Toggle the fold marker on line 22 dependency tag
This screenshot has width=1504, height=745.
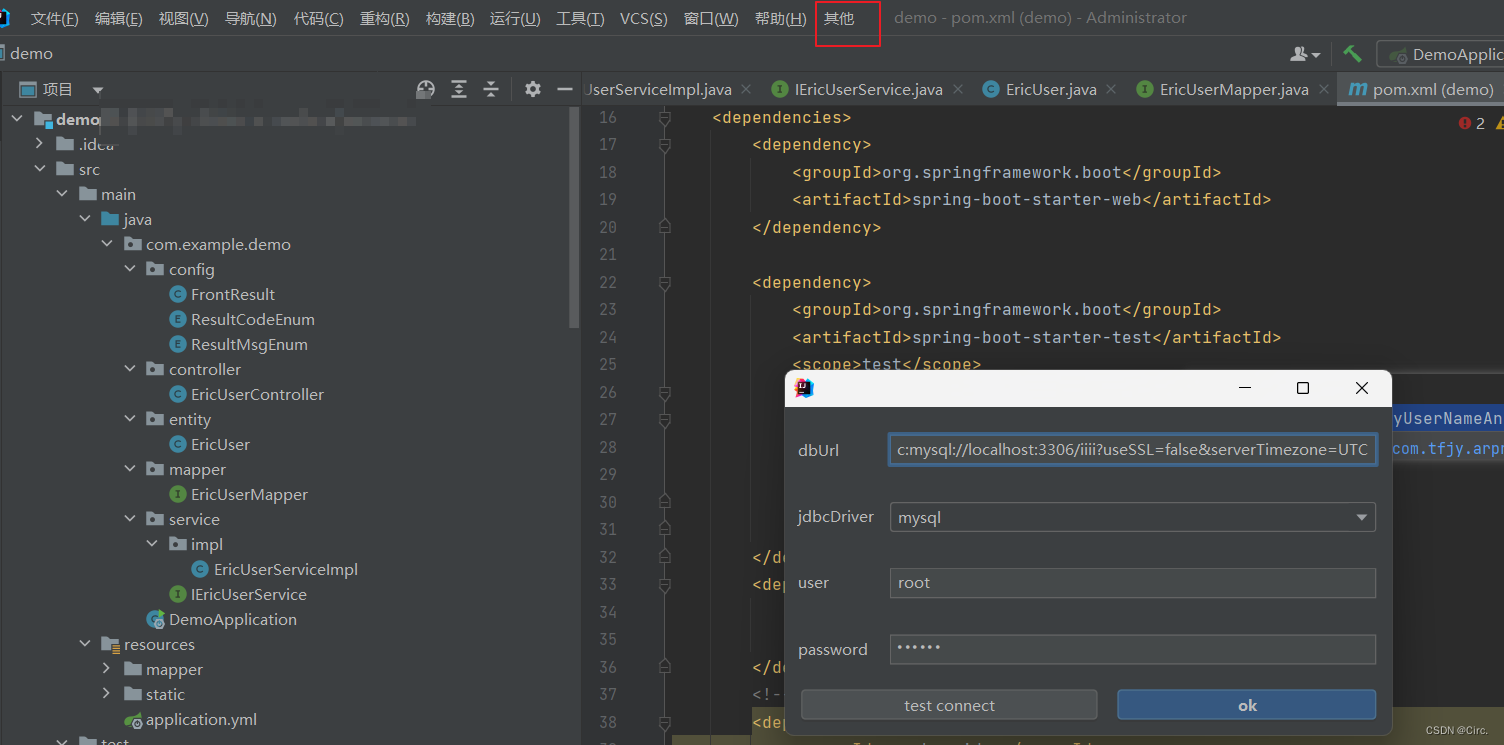click(x=664, y=283)
